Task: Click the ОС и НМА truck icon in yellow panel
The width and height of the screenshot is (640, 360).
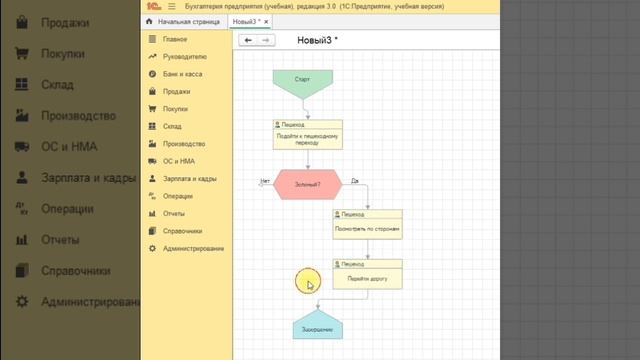Action: [x=152, y=161]
